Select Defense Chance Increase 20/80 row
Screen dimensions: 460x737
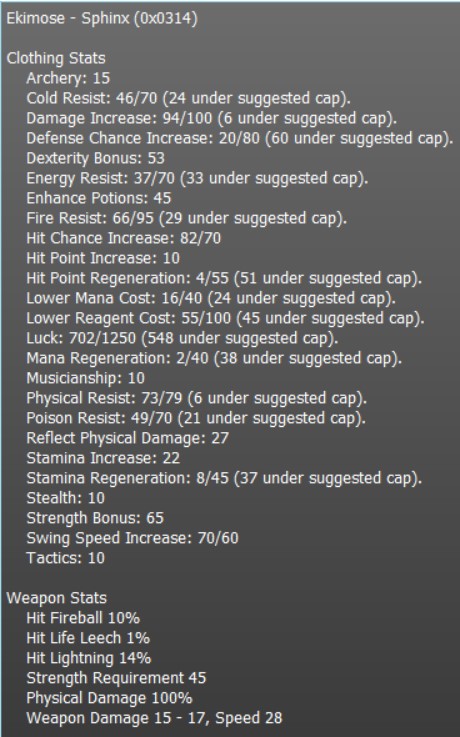point(240,138)
